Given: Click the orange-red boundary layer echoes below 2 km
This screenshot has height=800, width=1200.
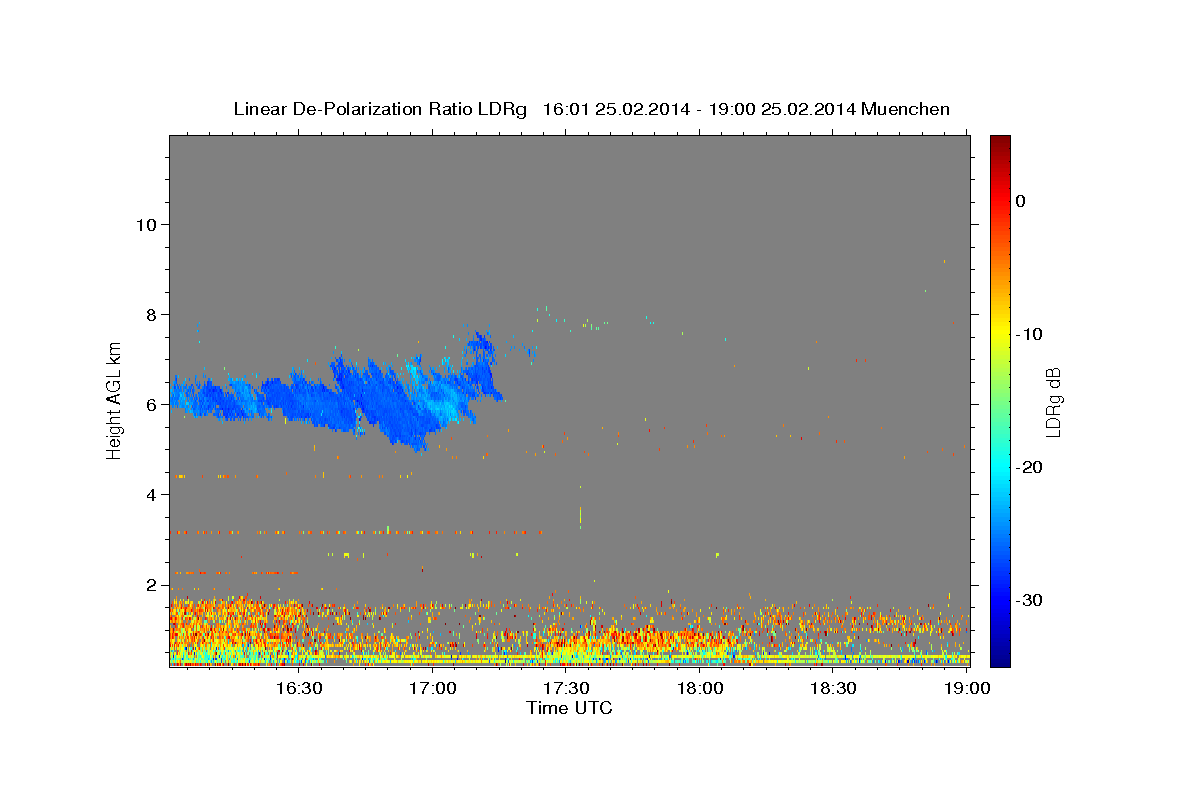Looking at the screenshot, I should point(570,630).
